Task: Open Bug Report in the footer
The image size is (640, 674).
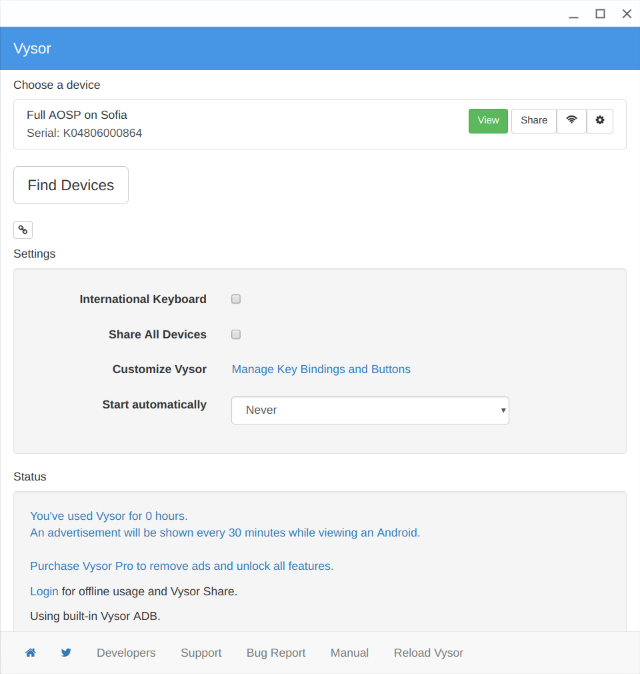Action: [x=276, y=653]
